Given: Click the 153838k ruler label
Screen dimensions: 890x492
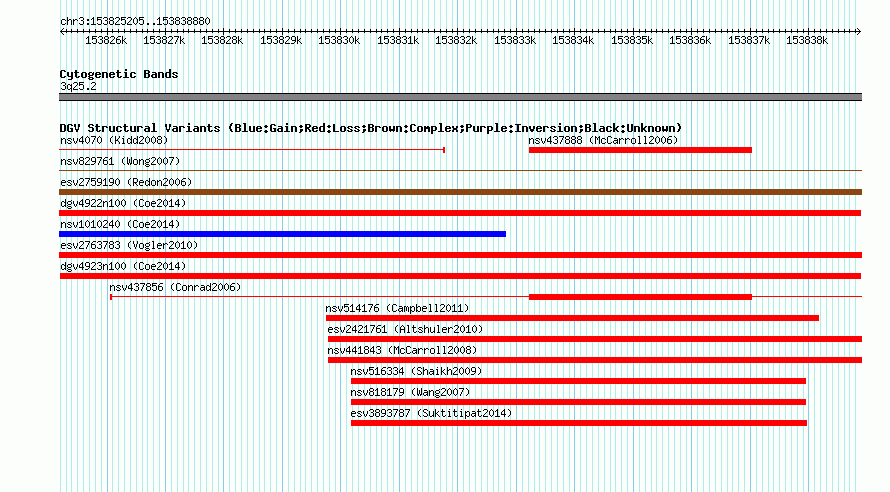Looking at the screenshot, I should tap(807, 40).
